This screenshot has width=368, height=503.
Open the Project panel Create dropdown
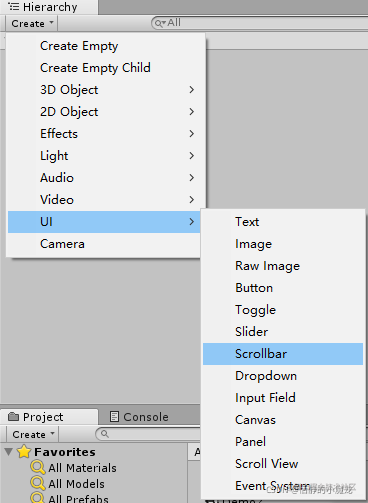click(x=33, y=434)
